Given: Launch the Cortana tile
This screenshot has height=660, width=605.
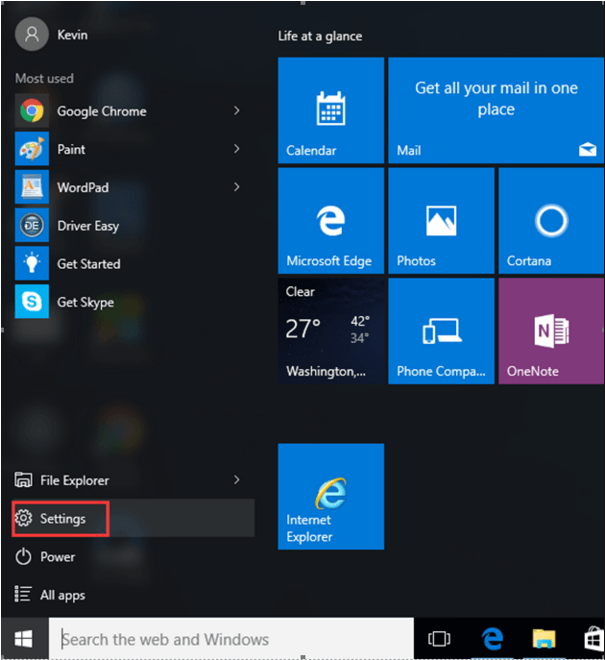Looking at the screenshot, I should click(551, 220).
